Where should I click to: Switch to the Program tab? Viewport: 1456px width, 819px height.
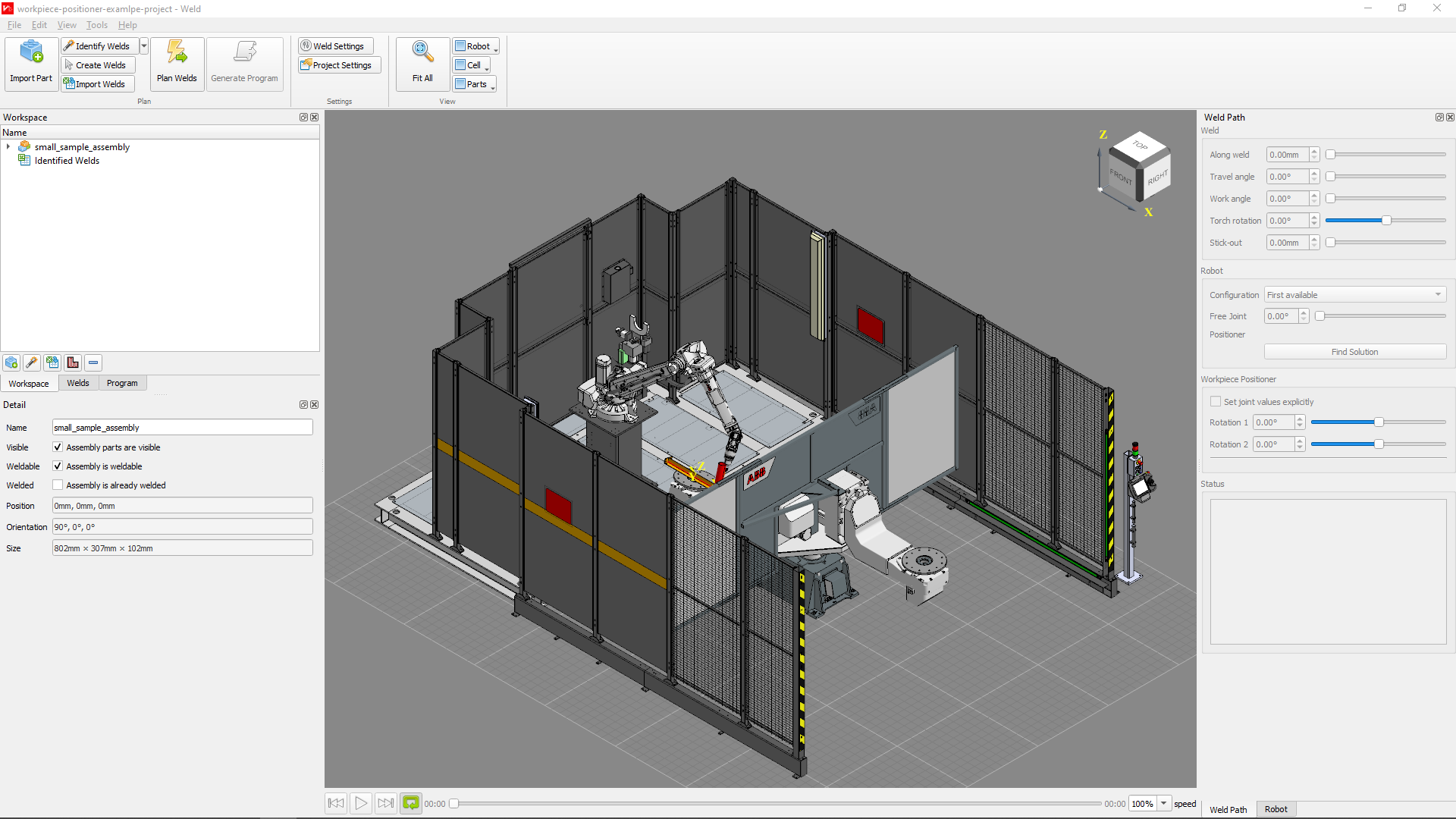point(122,383)
